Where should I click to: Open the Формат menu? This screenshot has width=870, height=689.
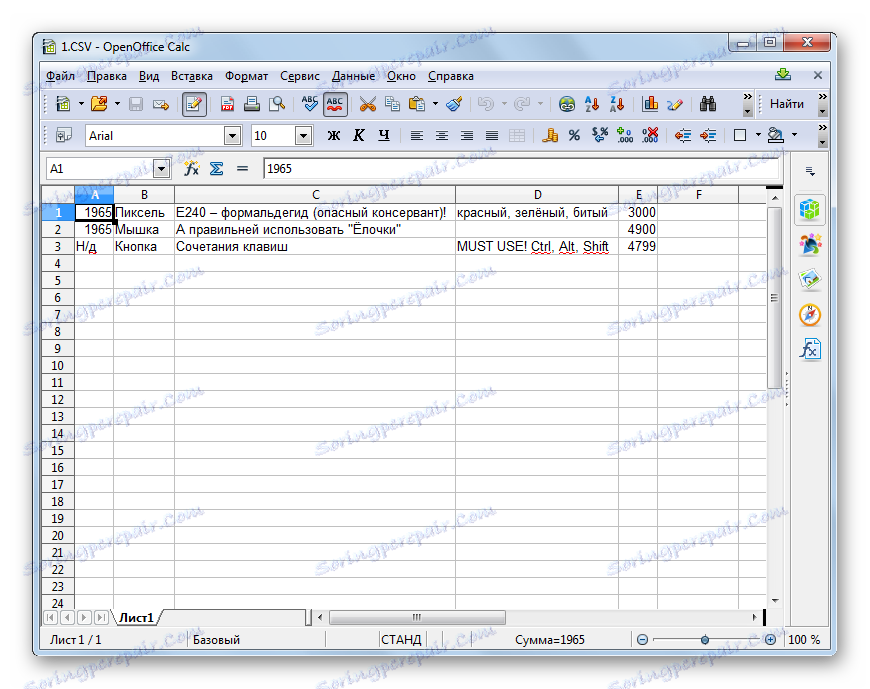pos(246,76)
